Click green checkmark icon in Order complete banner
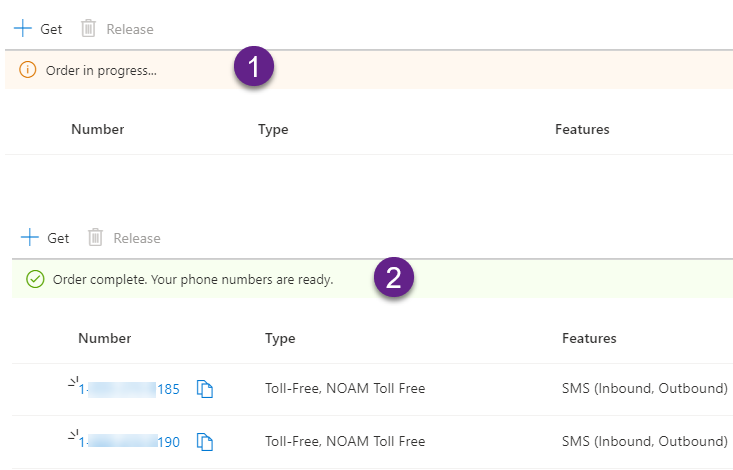 click(x=35, y=279)
